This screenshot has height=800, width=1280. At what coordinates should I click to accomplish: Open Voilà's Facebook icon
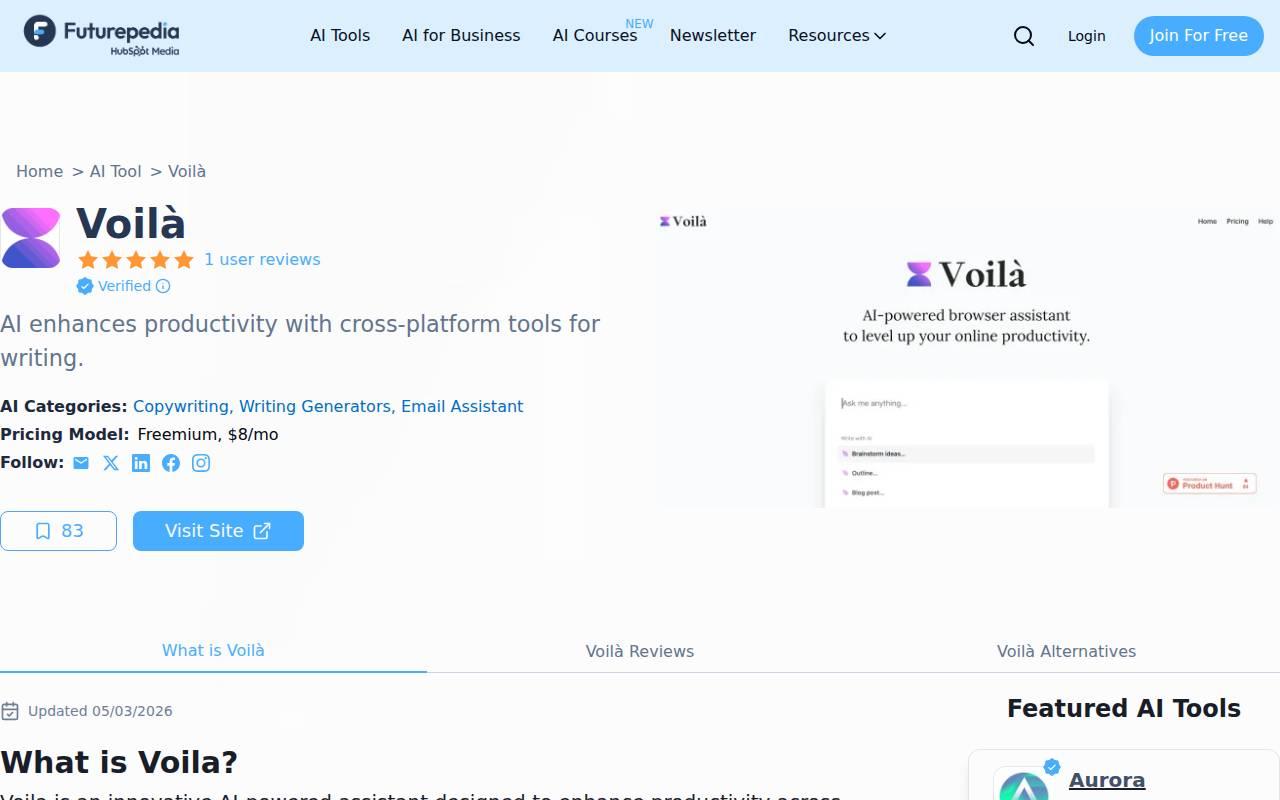(x=171, y=463)
